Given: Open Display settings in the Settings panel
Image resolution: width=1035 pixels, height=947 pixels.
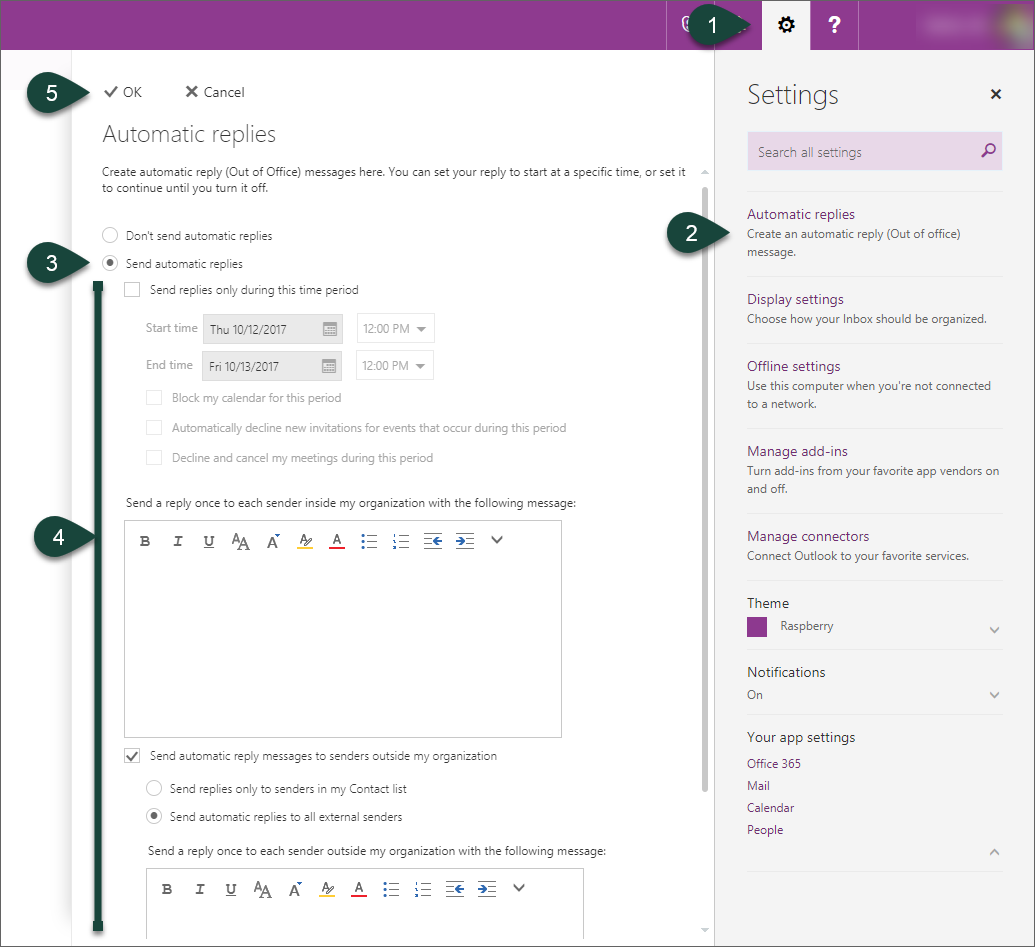Looking at the screenshot, I should coord(795,299).
